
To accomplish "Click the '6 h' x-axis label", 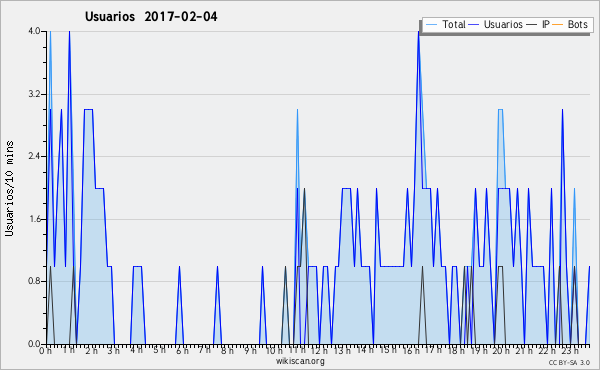I will coord(182,351).
